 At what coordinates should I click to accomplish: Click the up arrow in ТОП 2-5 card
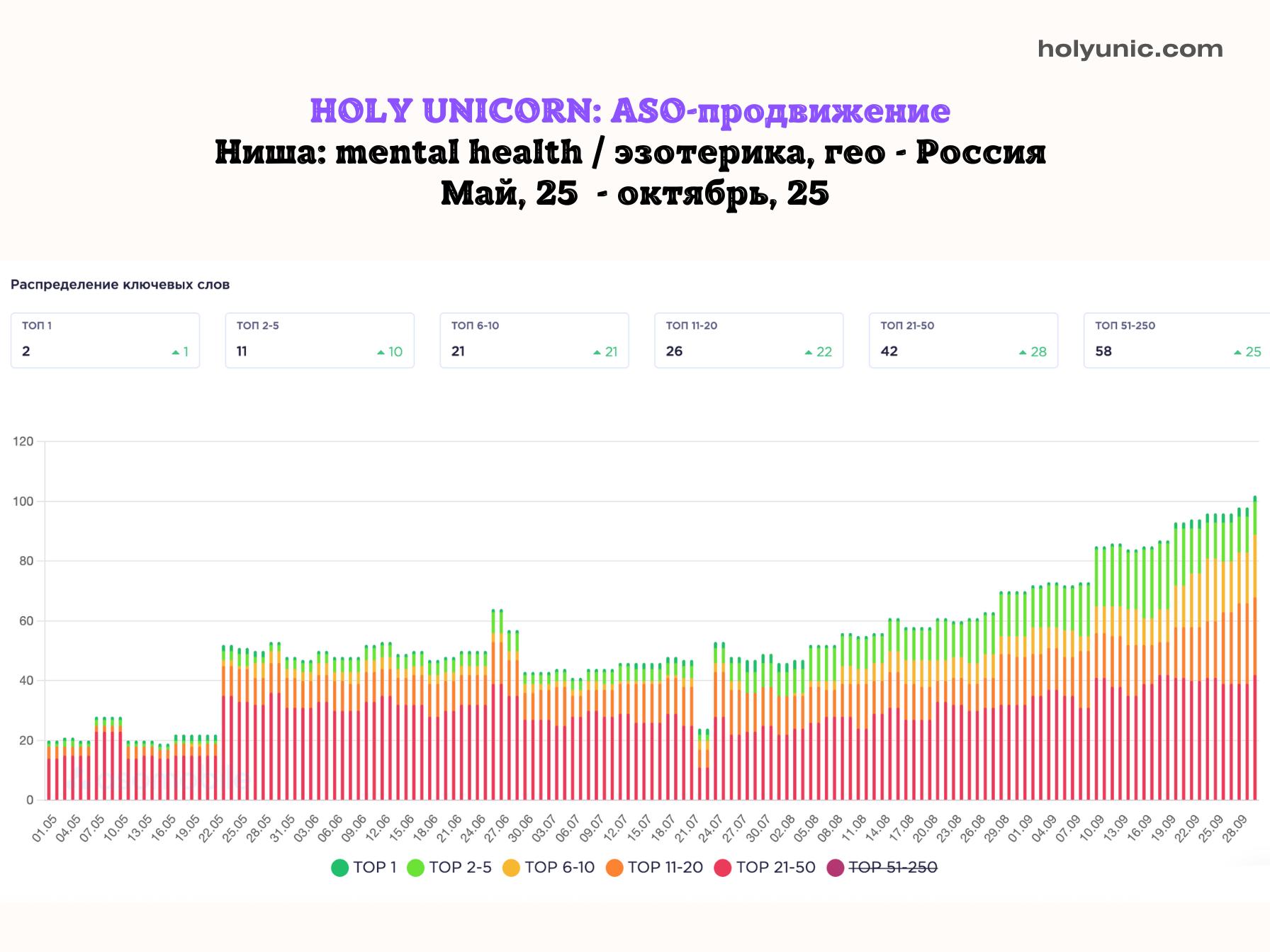point(381,352)
